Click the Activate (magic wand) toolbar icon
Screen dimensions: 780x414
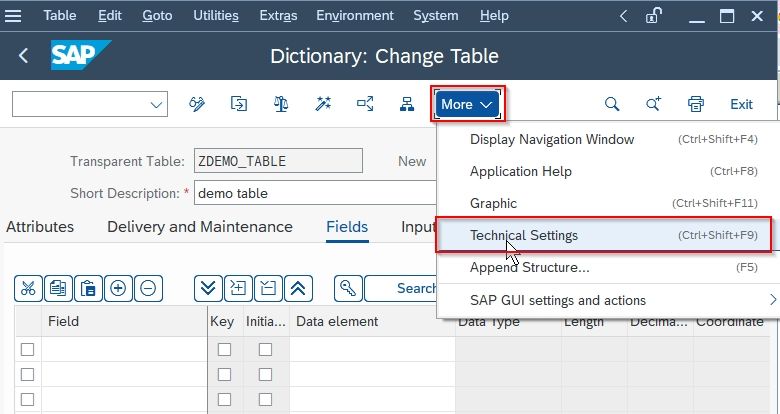(x=323, y=104)
